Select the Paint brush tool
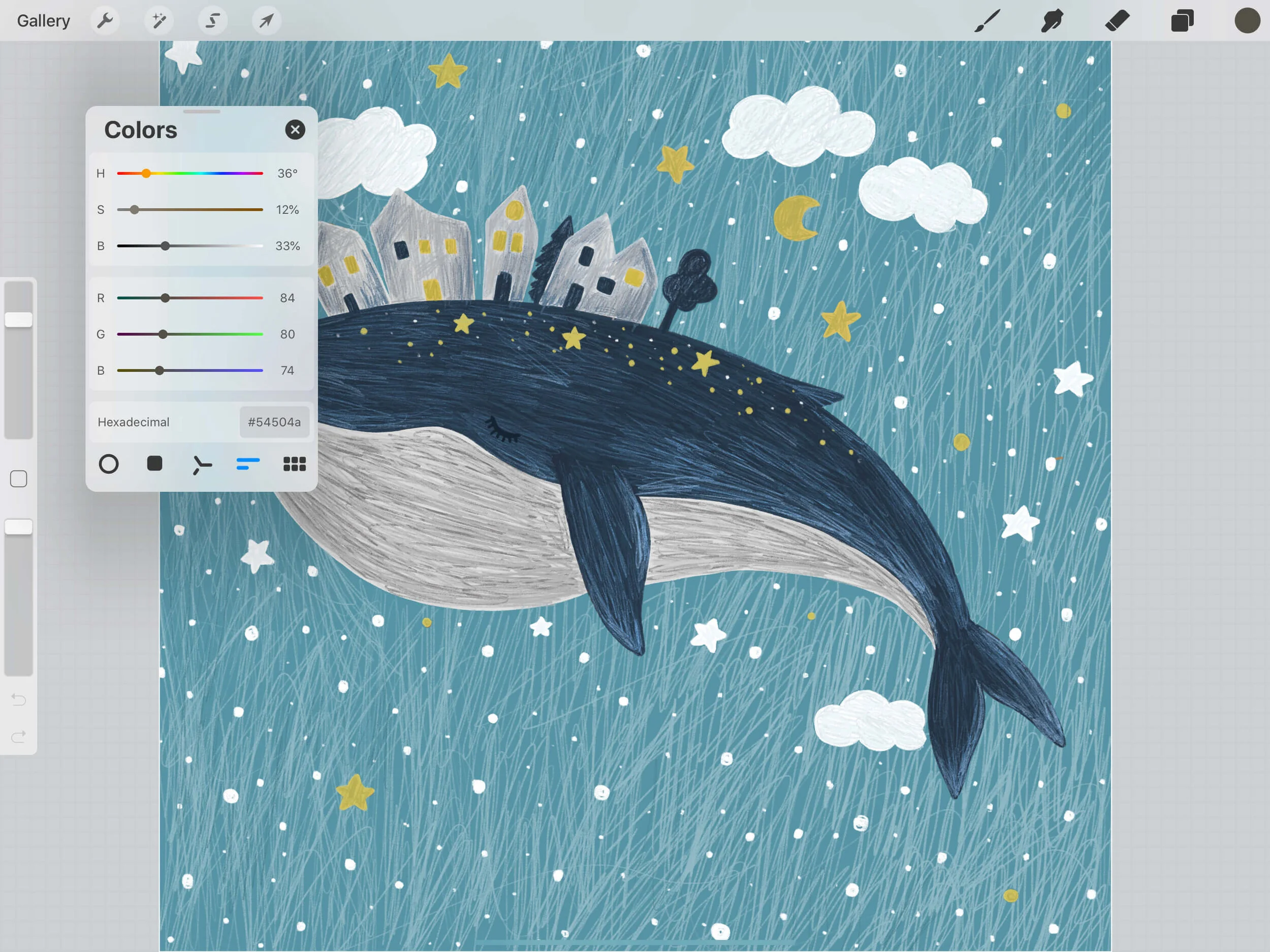The image size is (1270, 952). tap(988, 21)
